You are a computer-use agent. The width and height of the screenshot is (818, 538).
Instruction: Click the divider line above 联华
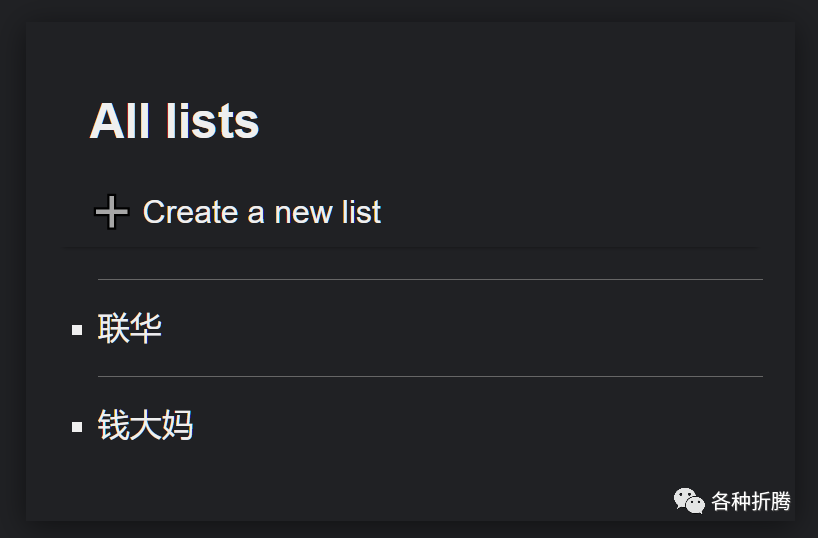coord(430,279)
